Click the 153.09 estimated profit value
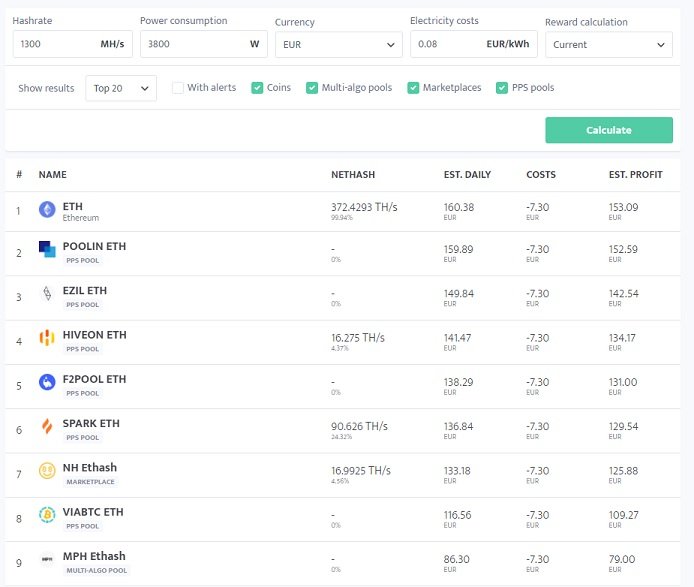 point(623,207)
